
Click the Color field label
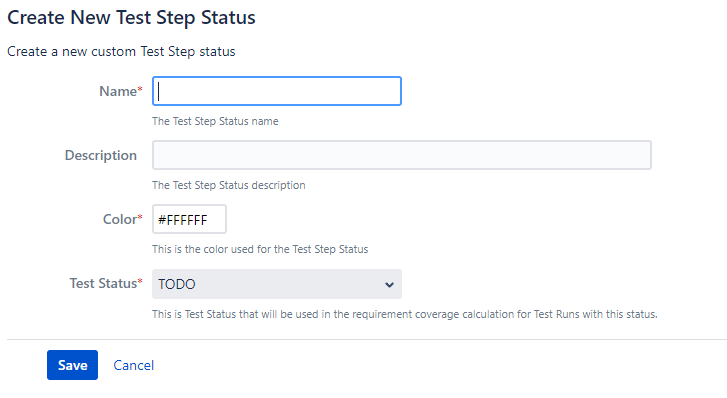(120, 219)
